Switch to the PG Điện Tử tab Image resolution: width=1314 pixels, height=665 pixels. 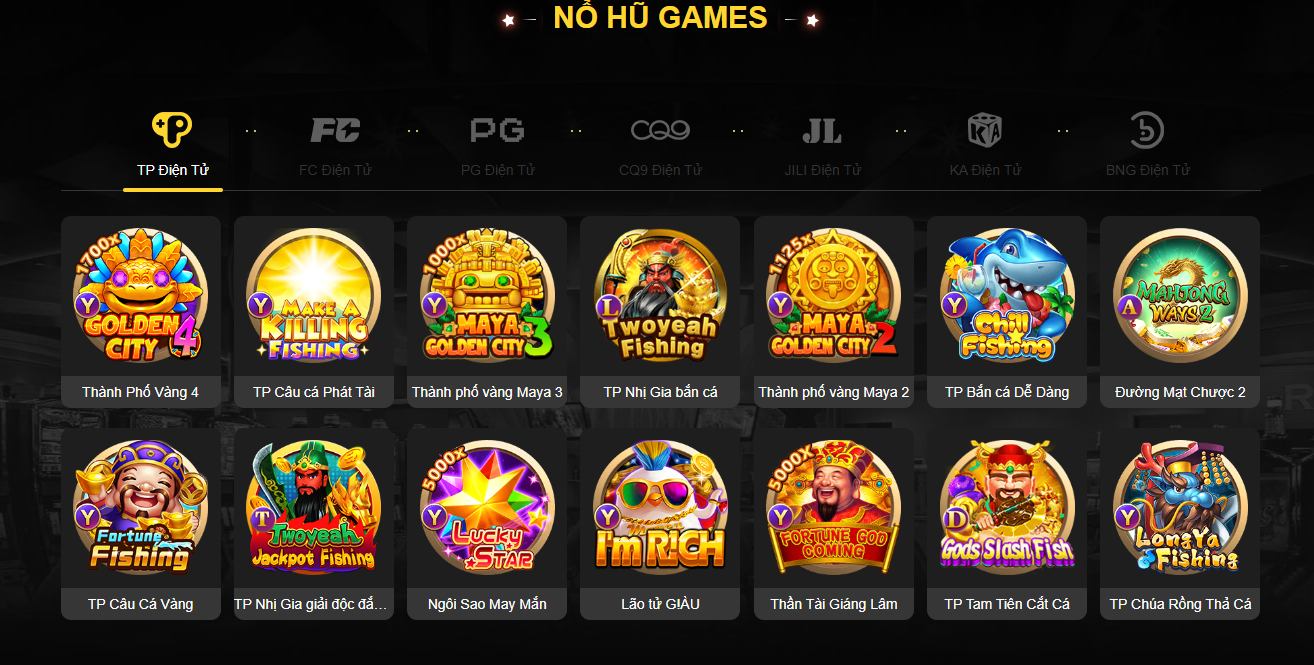497,145
